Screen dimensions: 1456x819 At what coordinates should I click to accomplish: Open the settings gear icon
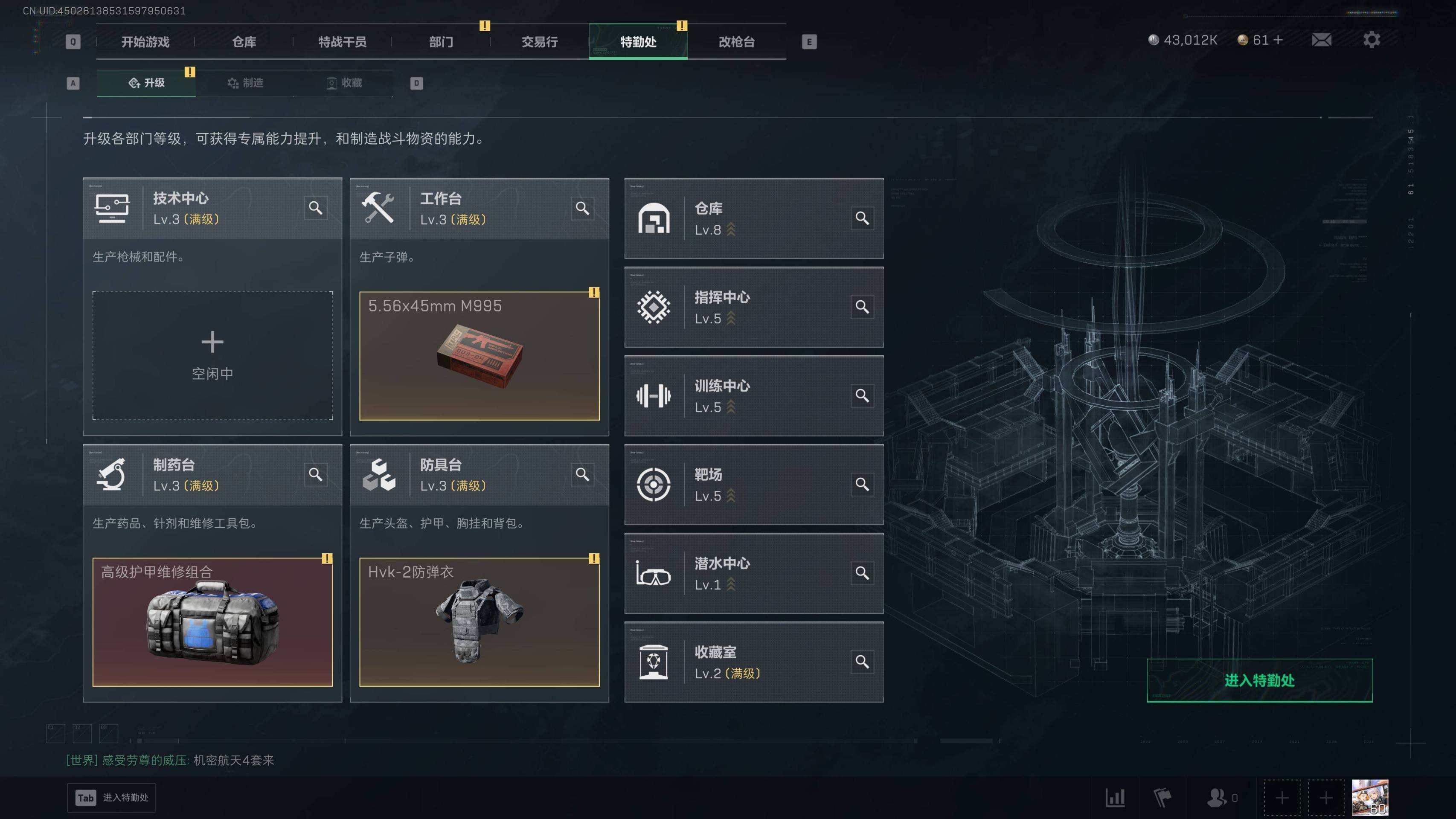tap(1371, 40)
